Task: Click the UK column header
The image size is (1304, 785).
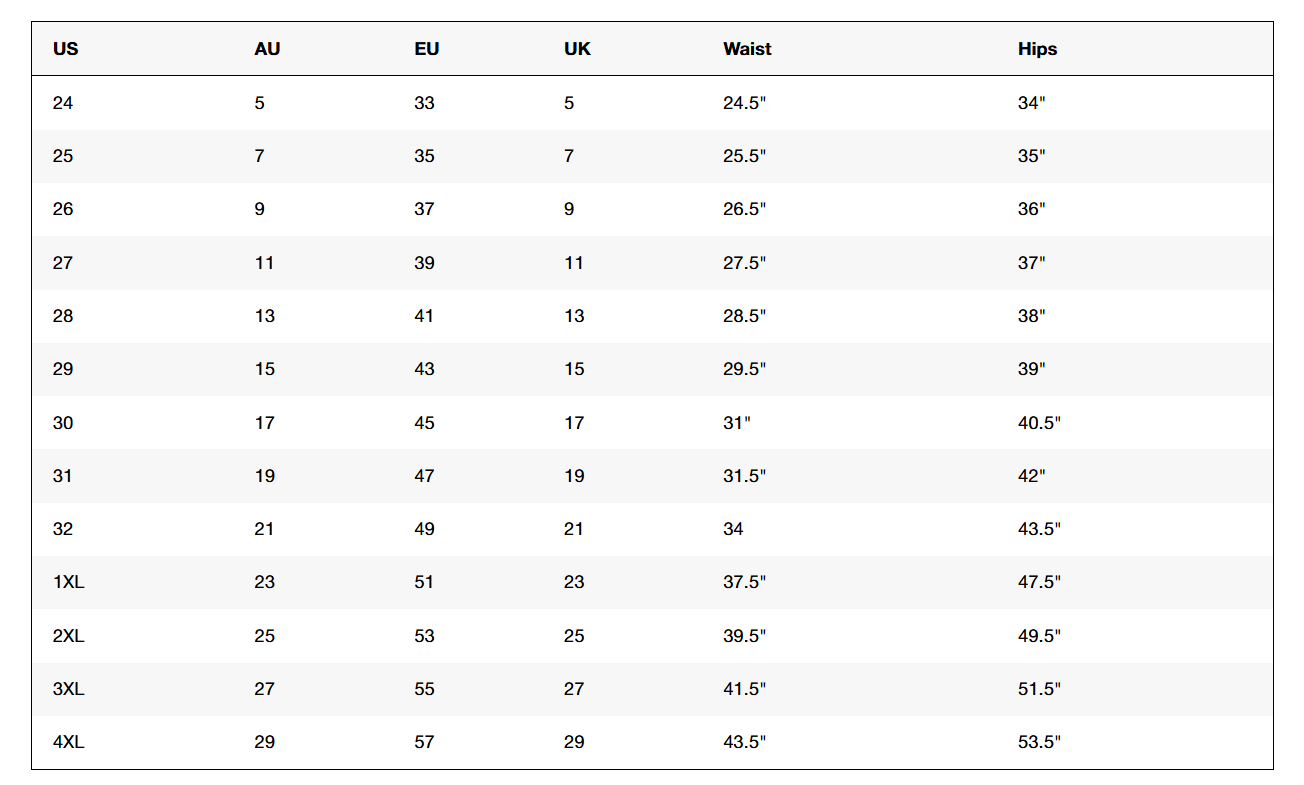Action: click(577, 49)
